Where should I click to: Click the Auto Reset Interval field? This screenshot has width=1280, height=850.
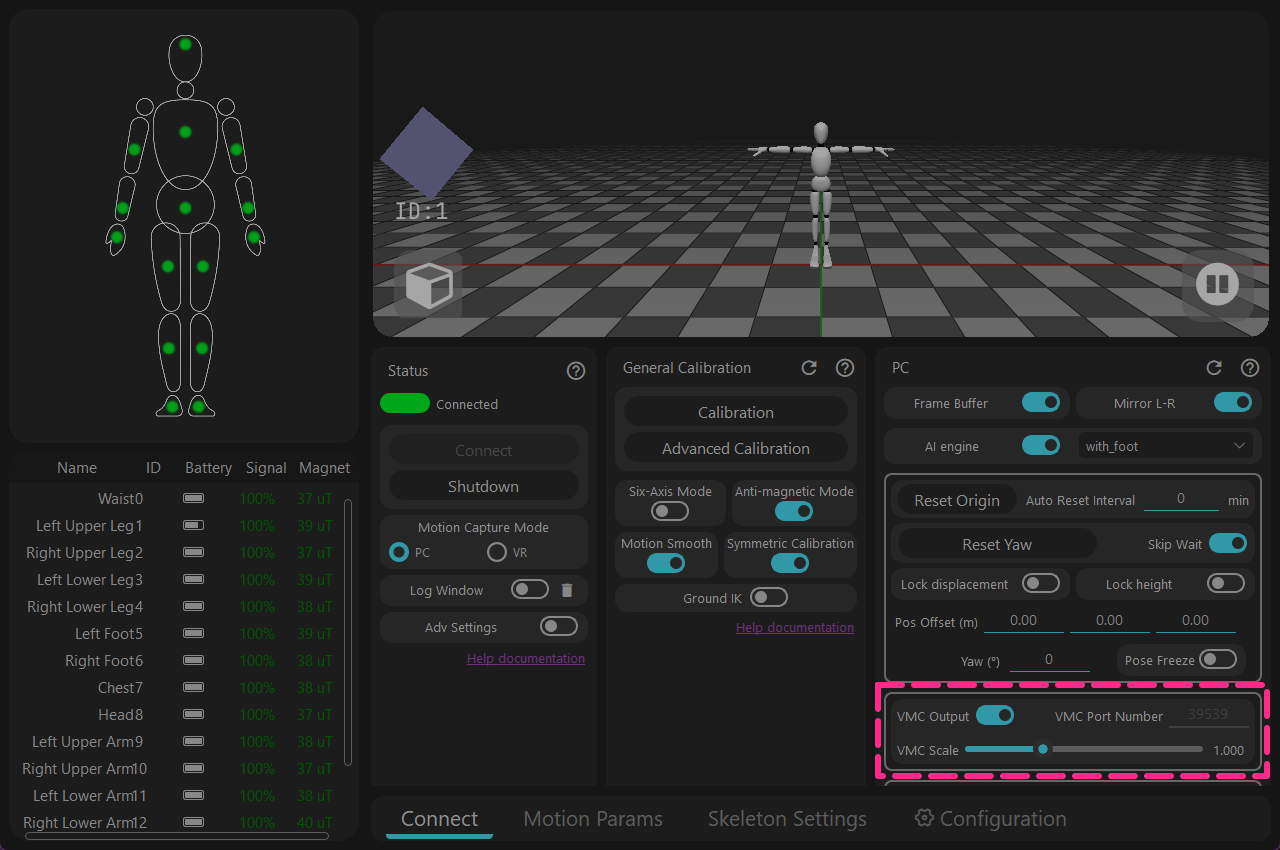pos(1181,498)
